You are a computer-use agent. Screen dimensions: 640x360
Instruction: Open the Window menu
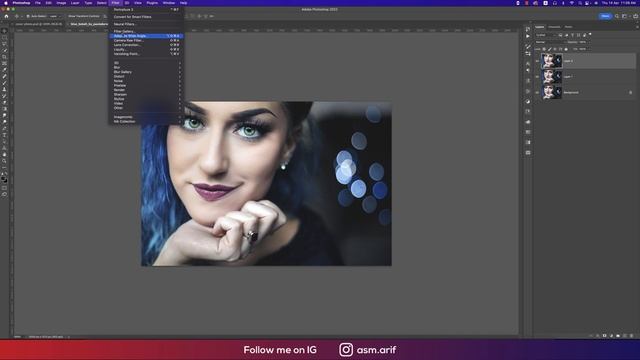(x=169, y=3)
